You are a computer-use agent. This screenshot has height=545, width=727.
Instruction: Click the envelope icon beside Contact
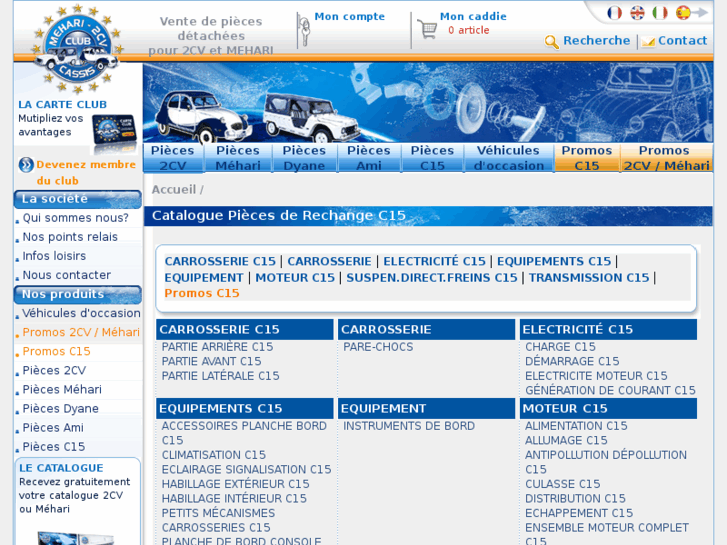click(648, 42)
